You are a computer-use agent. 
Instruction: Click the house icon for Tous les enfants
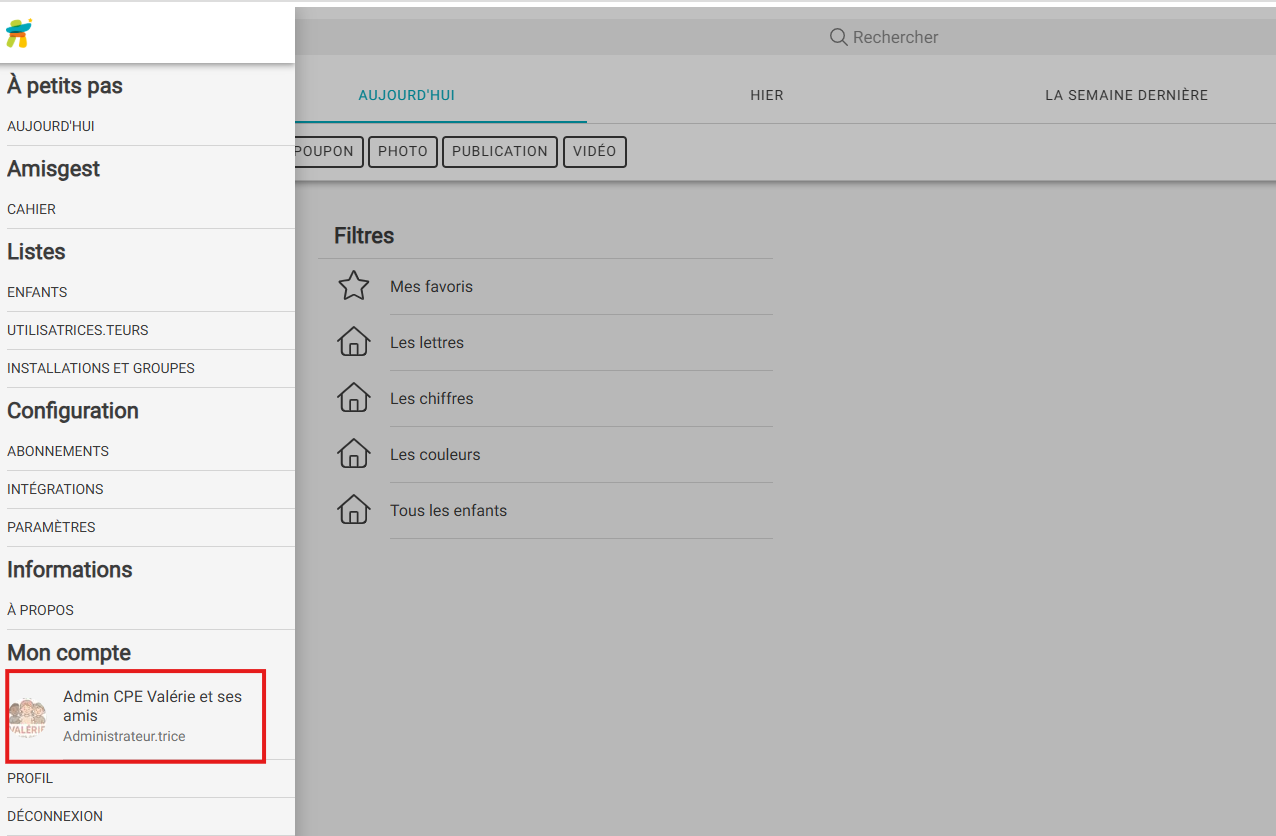coord(354,511)
